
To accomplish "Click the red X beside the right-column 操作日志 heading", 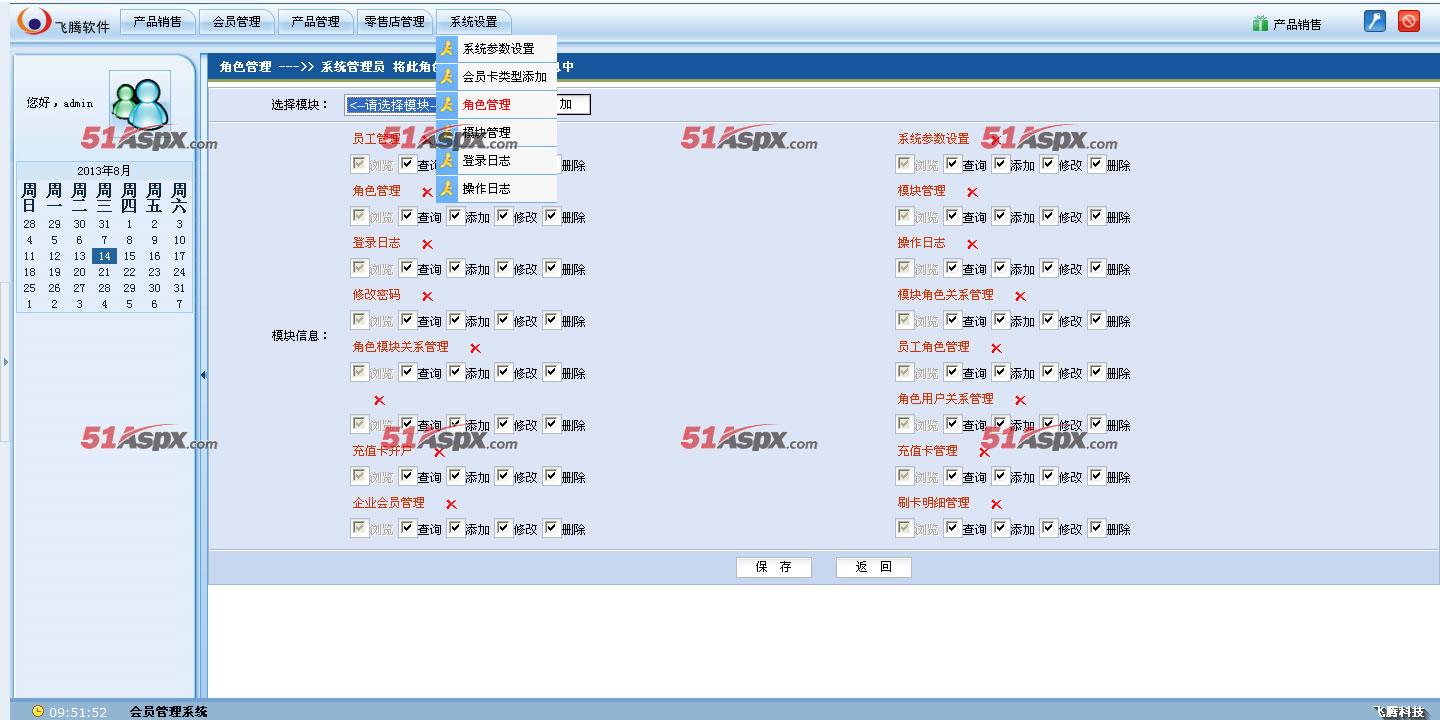I will coord(972,244).
